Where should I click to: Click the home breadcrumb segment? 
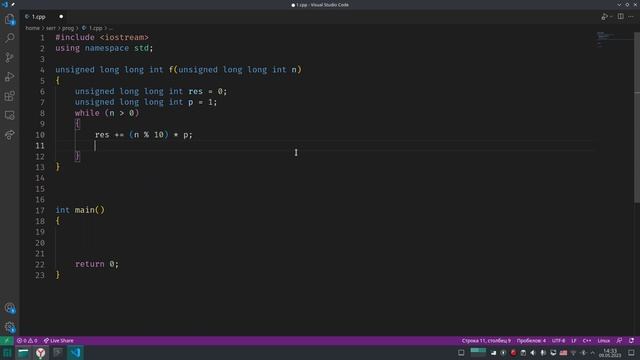[32, 28]
